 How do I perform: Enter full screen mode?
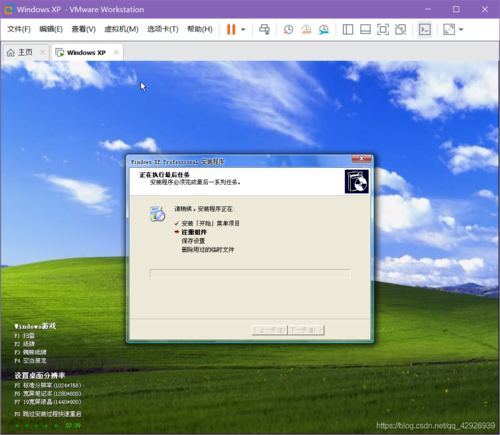(x=383, y=29)
